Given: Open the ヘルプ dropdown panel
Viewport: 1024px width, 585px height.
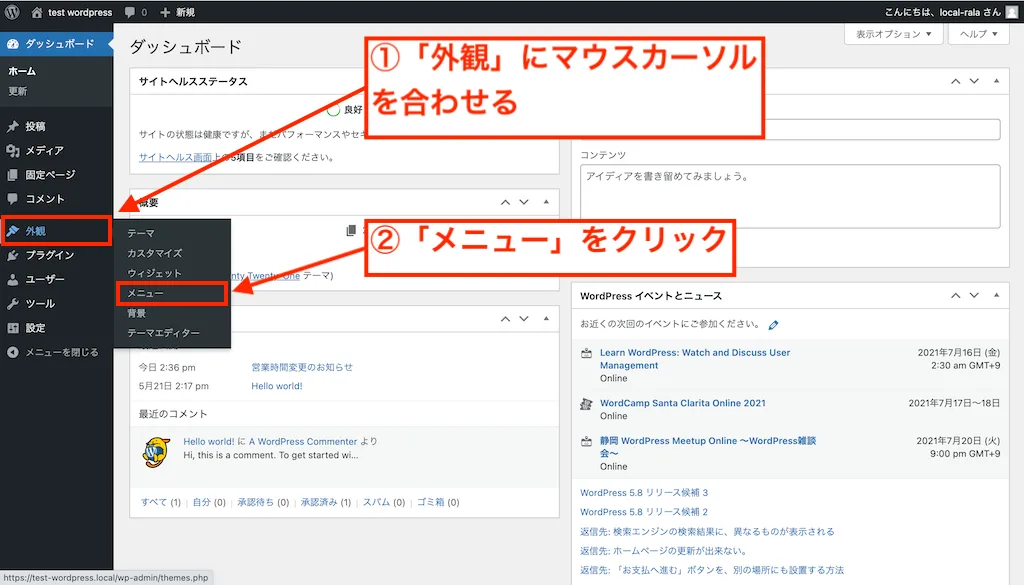Looking at the screenshot, I should (977, 33).
